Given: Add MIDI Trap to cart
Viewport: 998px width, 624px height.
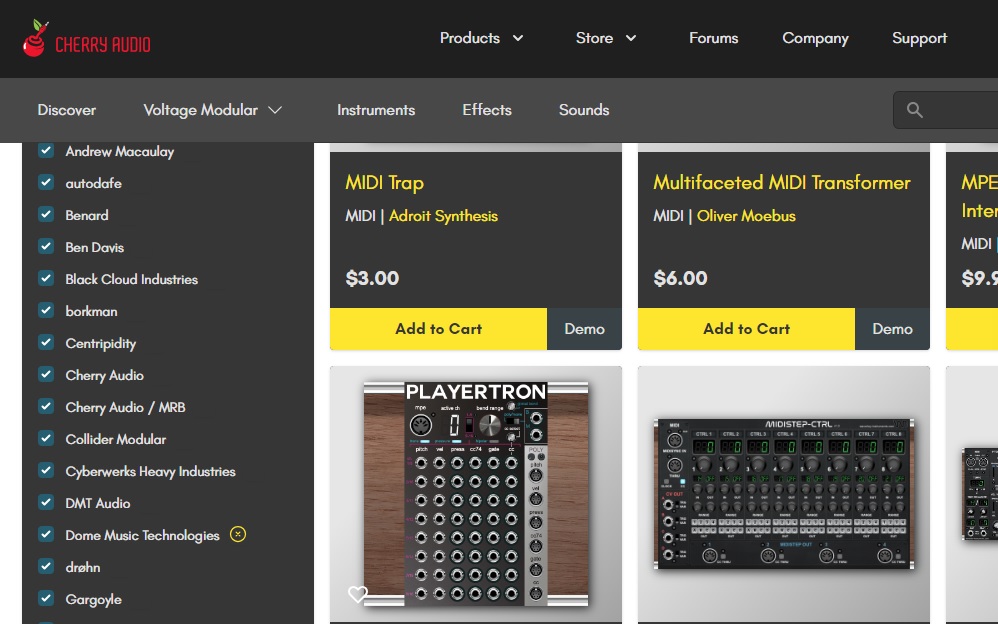Looking at the screenshot, I should pos(439,329).
